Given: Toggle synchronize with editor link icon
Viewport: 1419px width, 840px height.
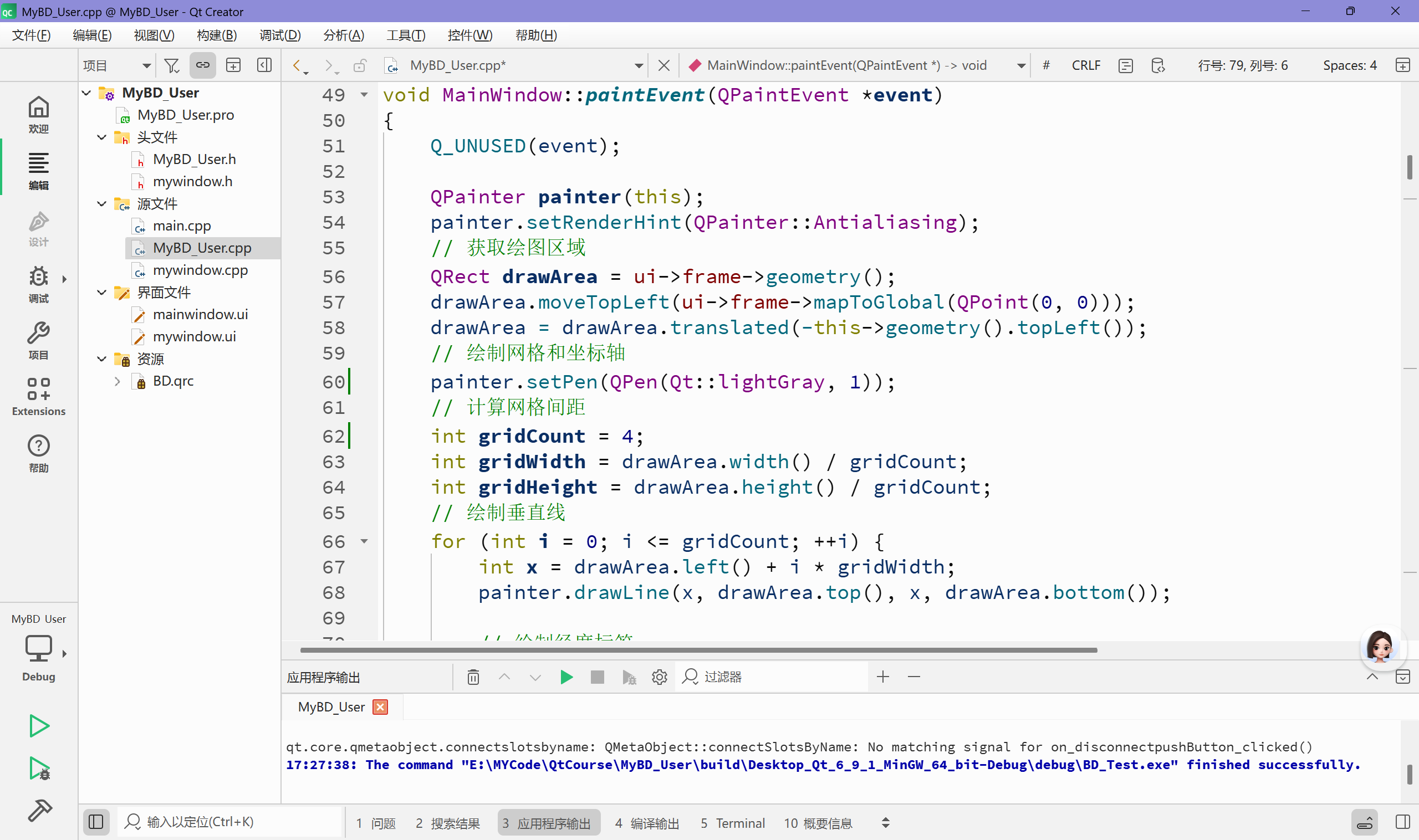Looking at the screenshot, I should point(202,66).
